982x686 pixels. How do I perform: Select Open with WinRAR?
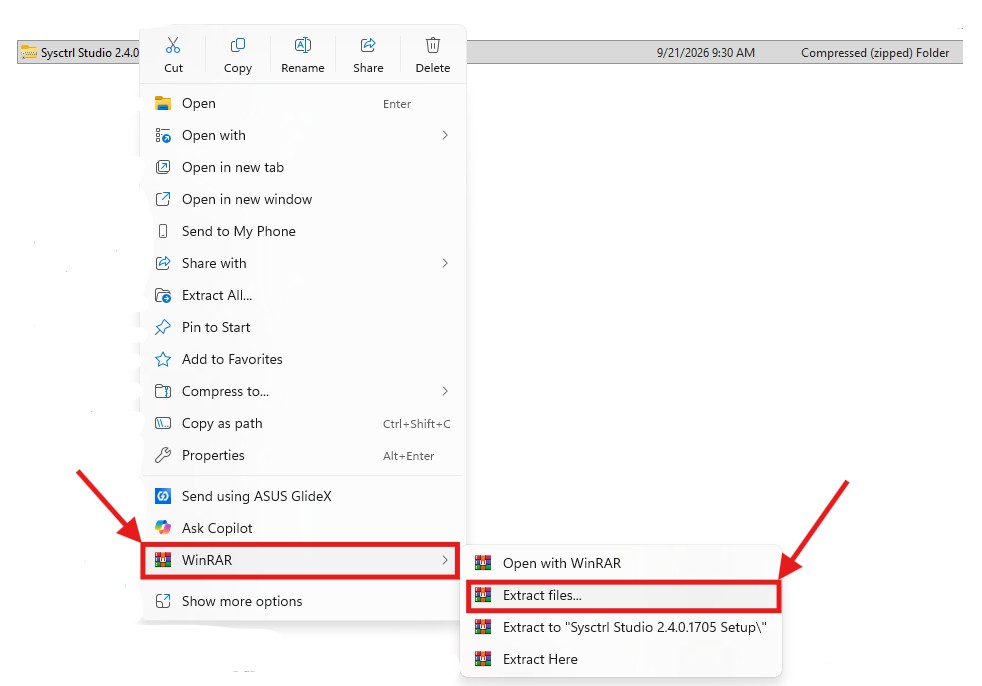coord(623,563)
